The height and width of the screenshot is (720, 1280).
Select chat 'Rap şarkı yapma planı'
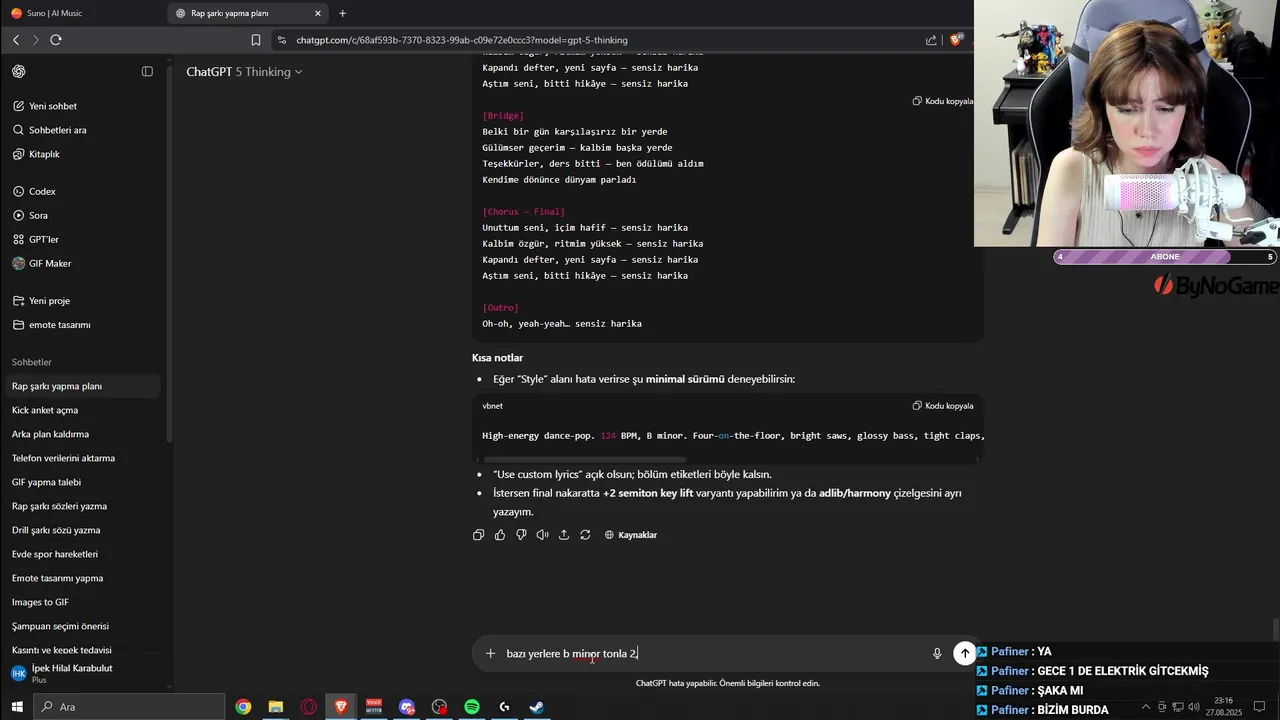click(84, 386)
